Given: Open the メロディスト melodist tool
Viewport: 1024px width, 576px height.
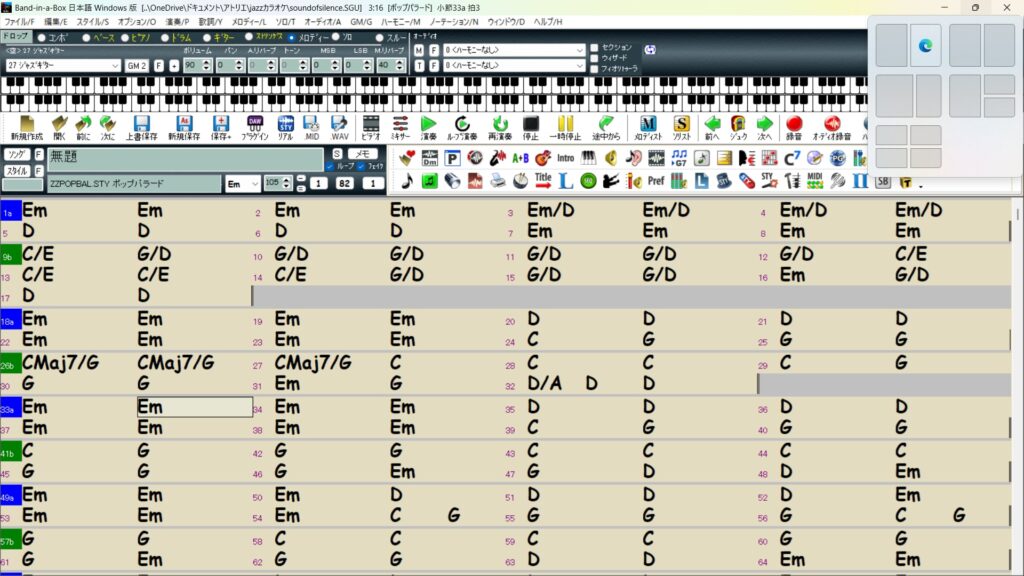Looking at the screenshot, I should [x=647, y=127].
